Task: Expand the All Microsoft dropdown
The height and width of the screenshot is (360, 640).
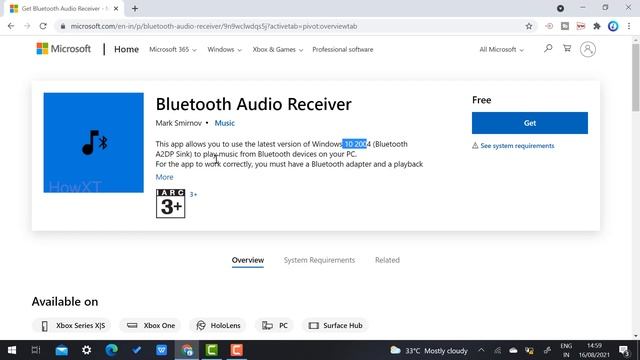Action: coord(501,49)
